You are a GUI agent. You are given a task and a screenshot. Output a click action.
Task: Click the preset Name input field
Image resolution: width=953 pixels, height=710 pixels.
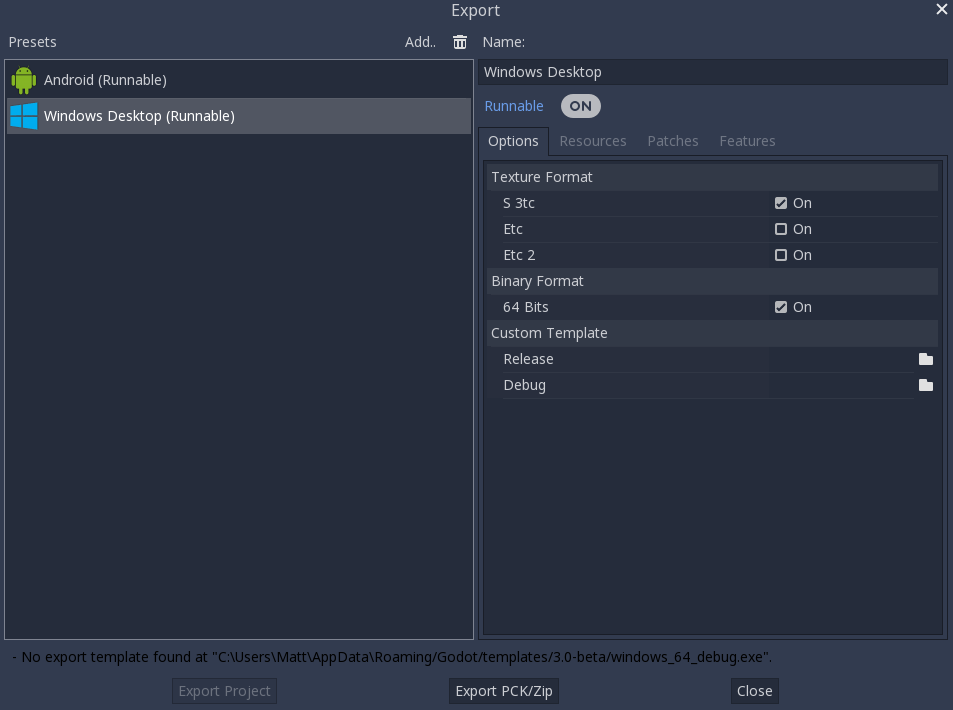point(712,72)
